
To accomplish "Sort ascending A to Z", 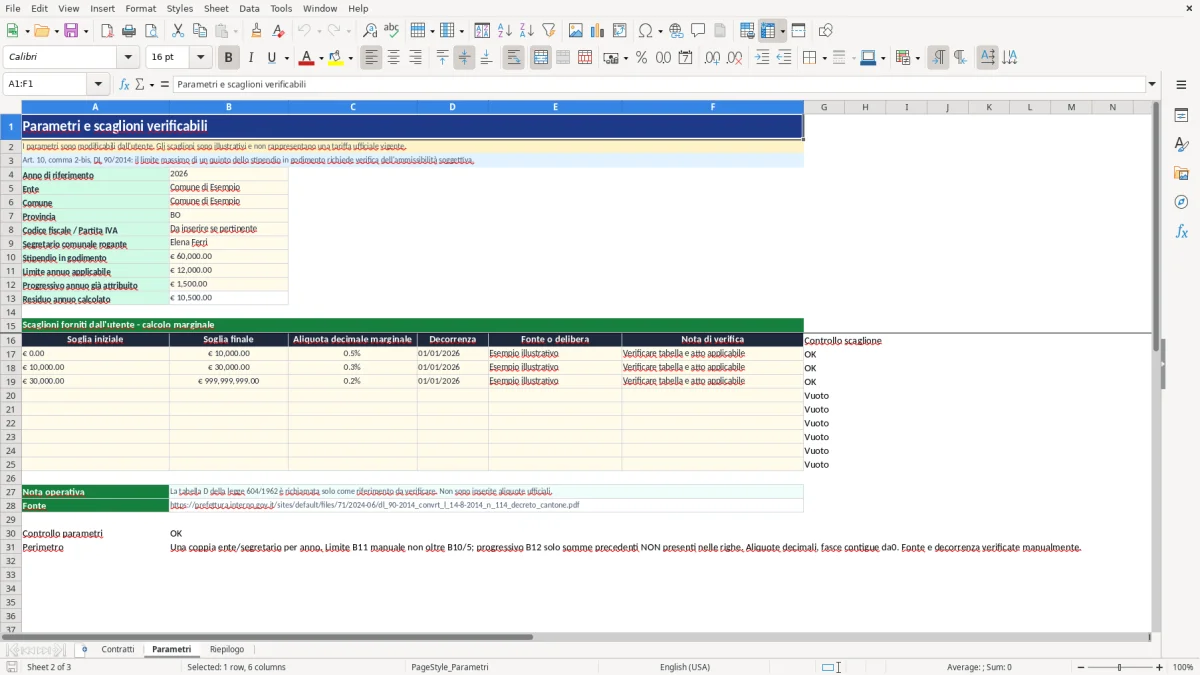I will coord(504,31).
